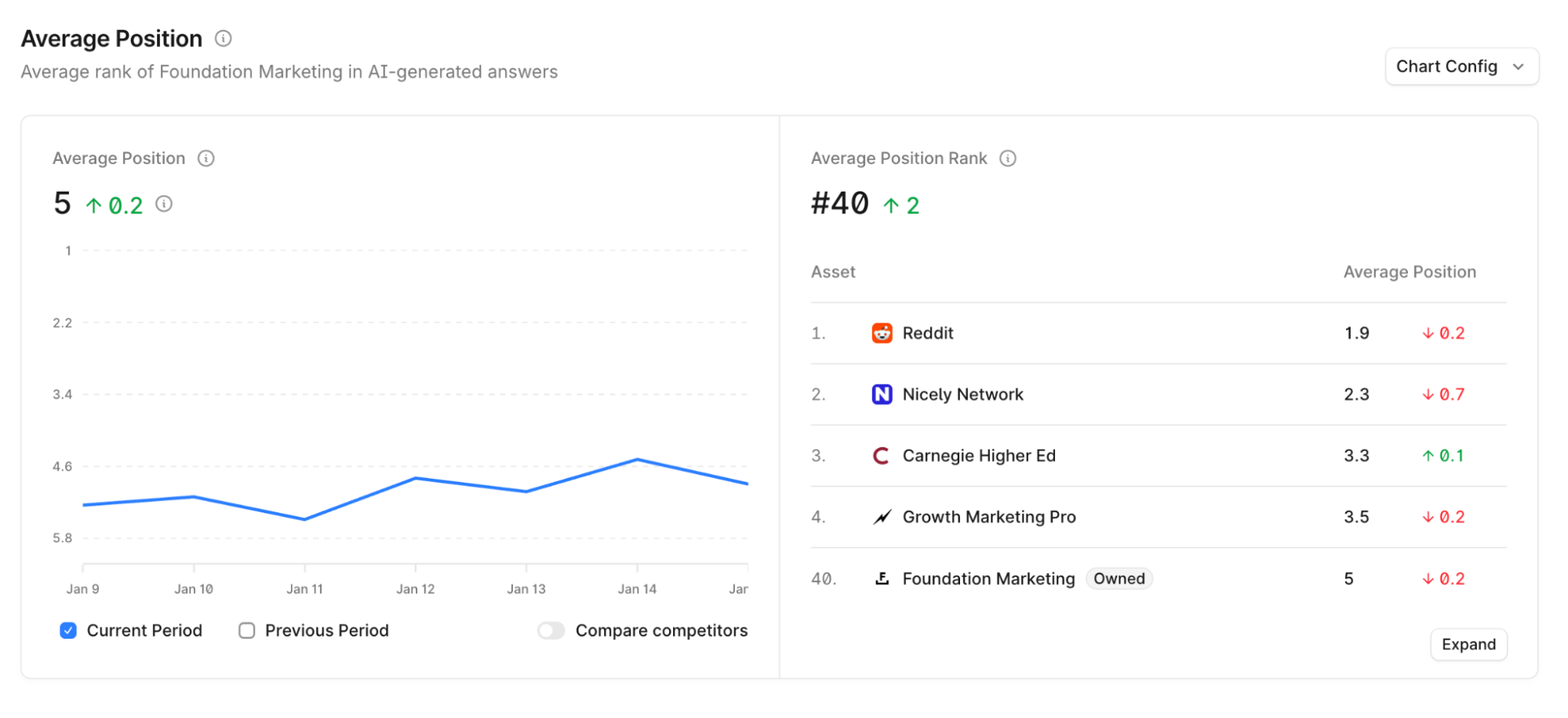The width and height of the screenshot is (1568, 718).
Task: Click the Foundation Marketing logo icon
Action: coord(882,579)
